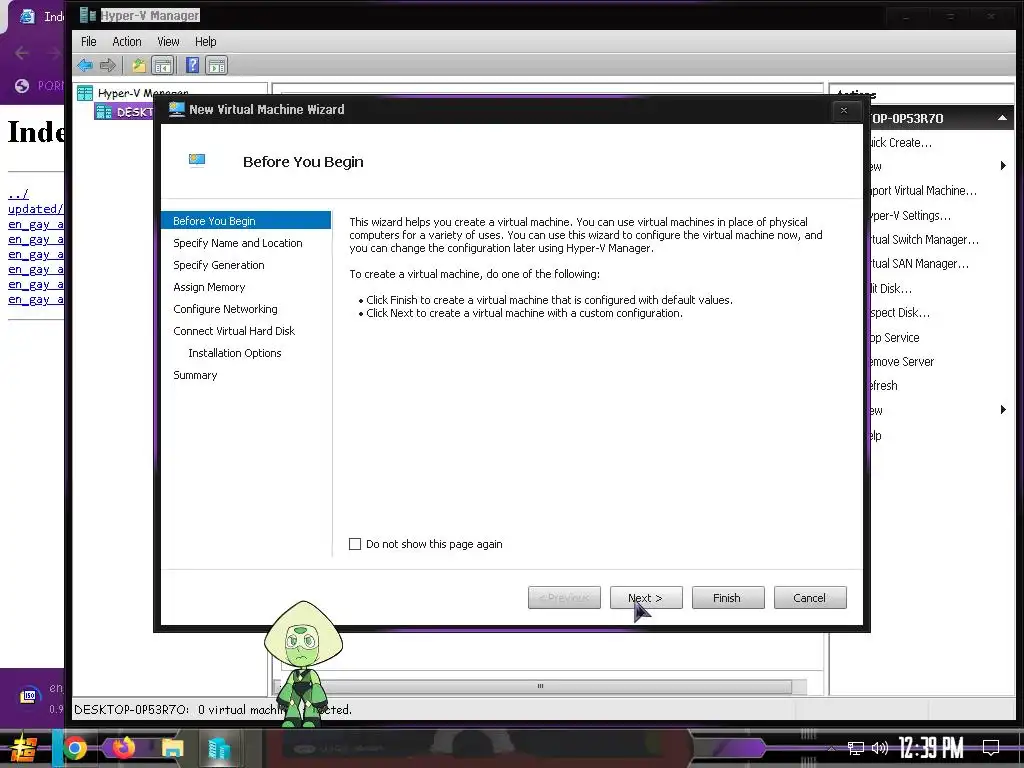Click the horizontal scrollbar in the center pane
The height and width of the screenshot is (768, 1024).
pyautogui.click(x=540, y=686)
